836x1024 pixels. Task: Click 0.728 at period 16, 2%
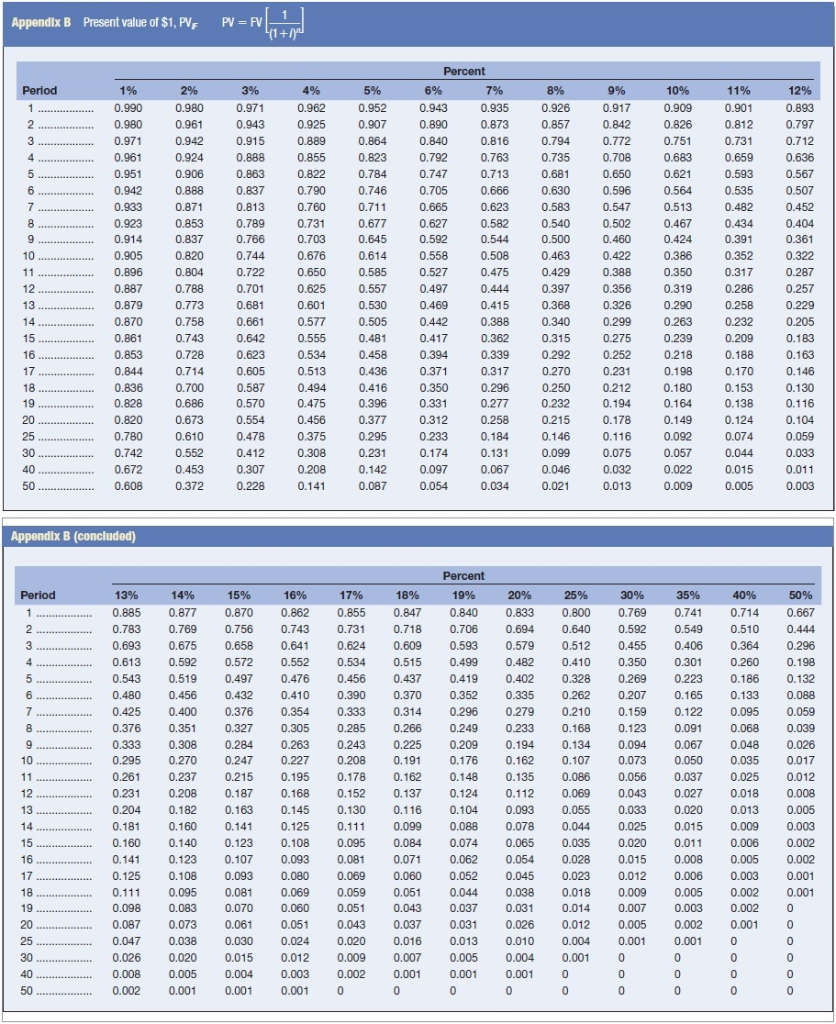189,355
